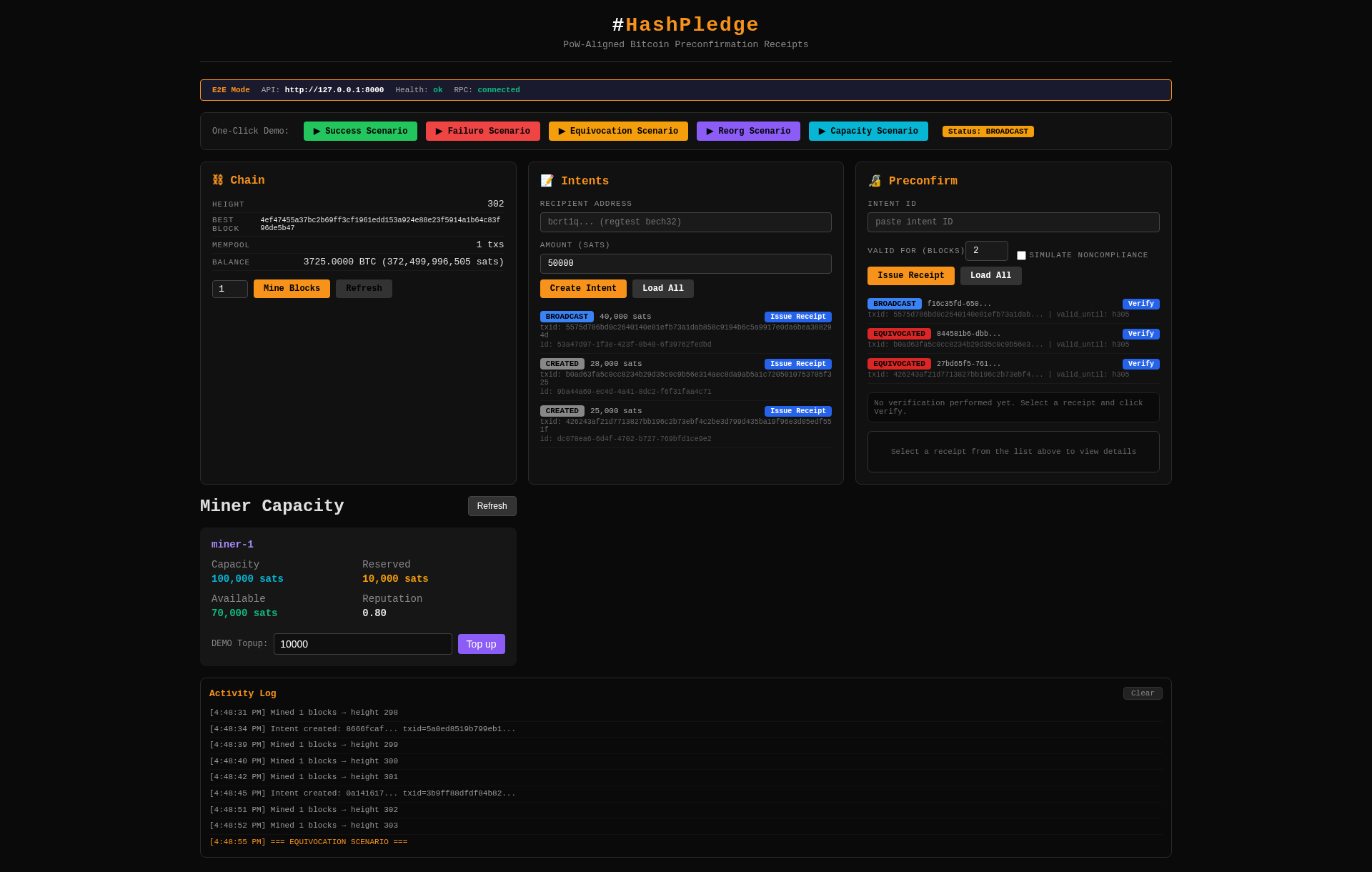Refresh Miner Capacity section
Viewport: 1372px width, 872px height.
click(492, 506)
